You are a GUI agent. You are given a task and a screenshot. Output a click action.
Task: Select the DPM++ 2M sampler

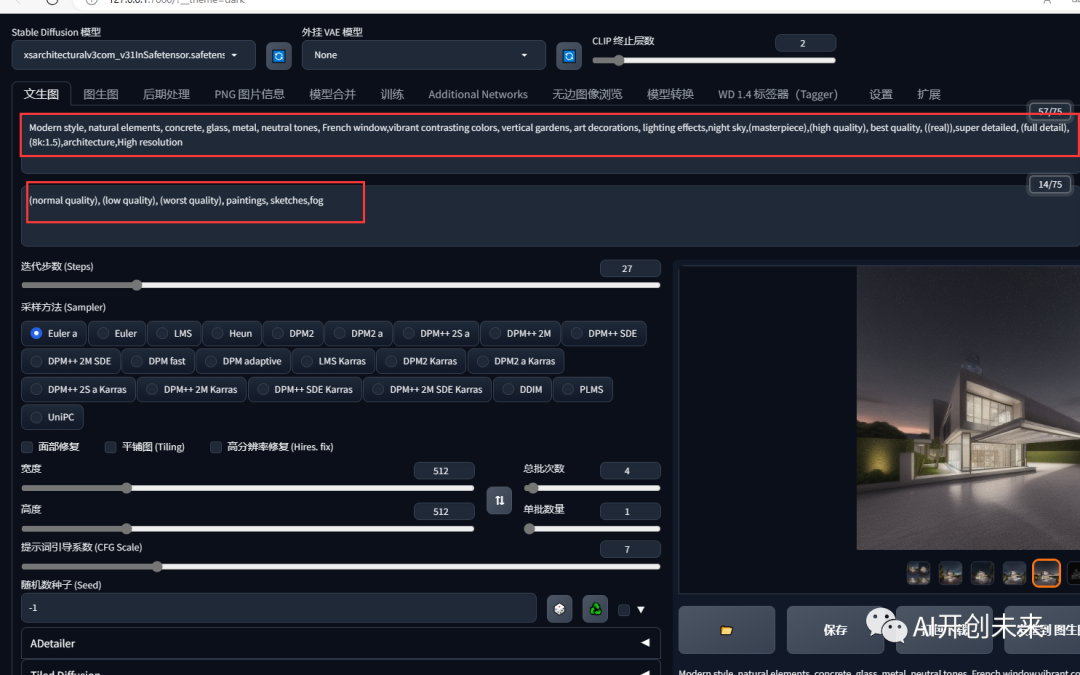click(x=520, y=333)
